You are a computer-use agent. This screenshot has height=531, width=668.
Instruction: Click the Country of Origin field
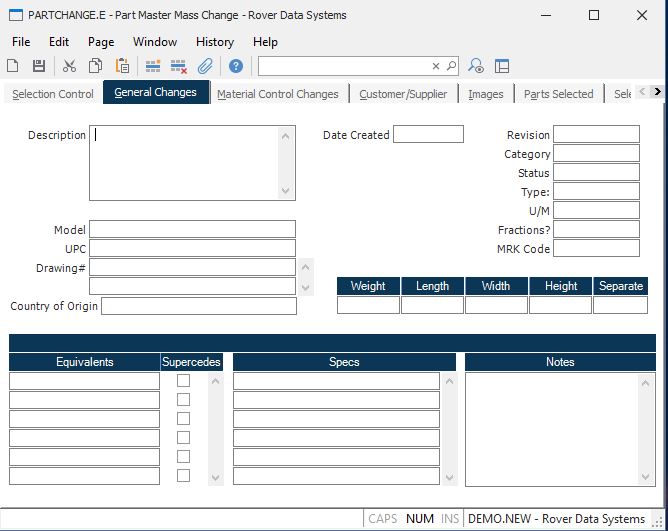(198, 306)
